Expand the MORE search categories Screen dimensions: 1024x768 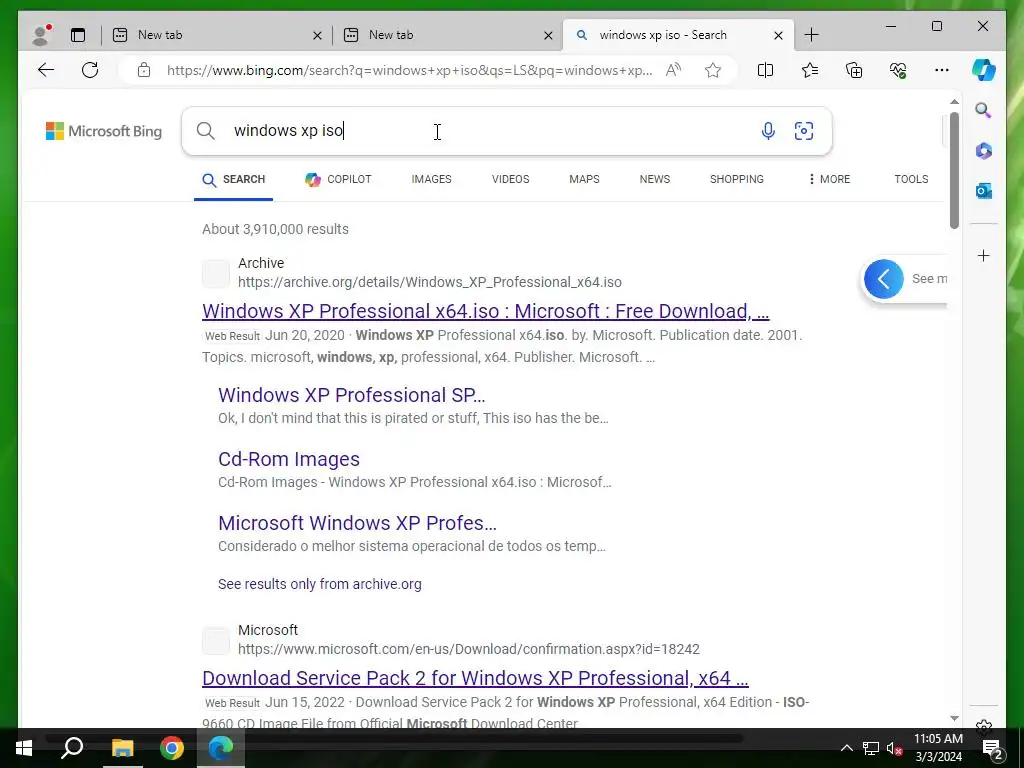[x=829, y=179]
